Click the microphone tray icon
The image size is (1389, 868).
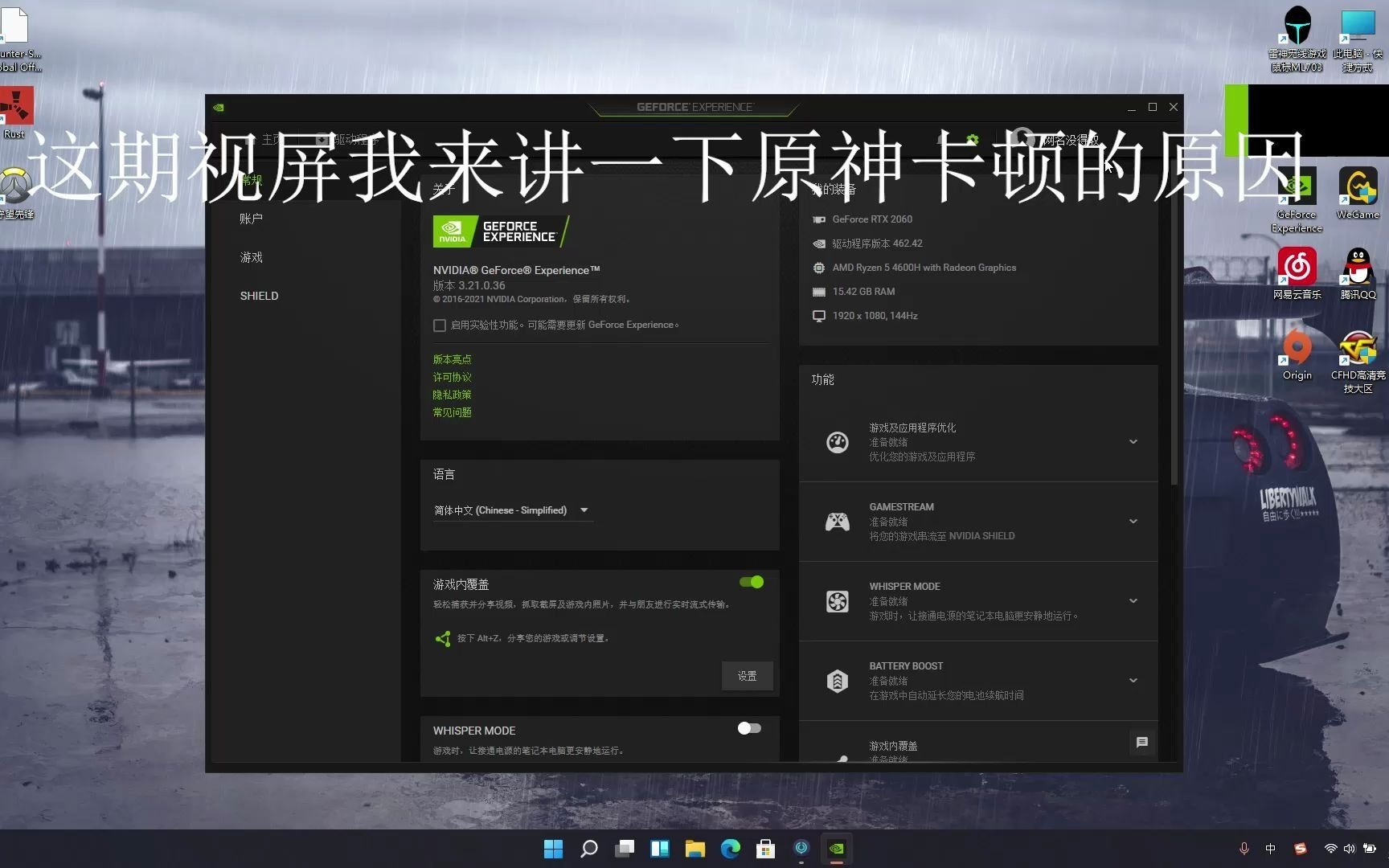pos(1244,849)
